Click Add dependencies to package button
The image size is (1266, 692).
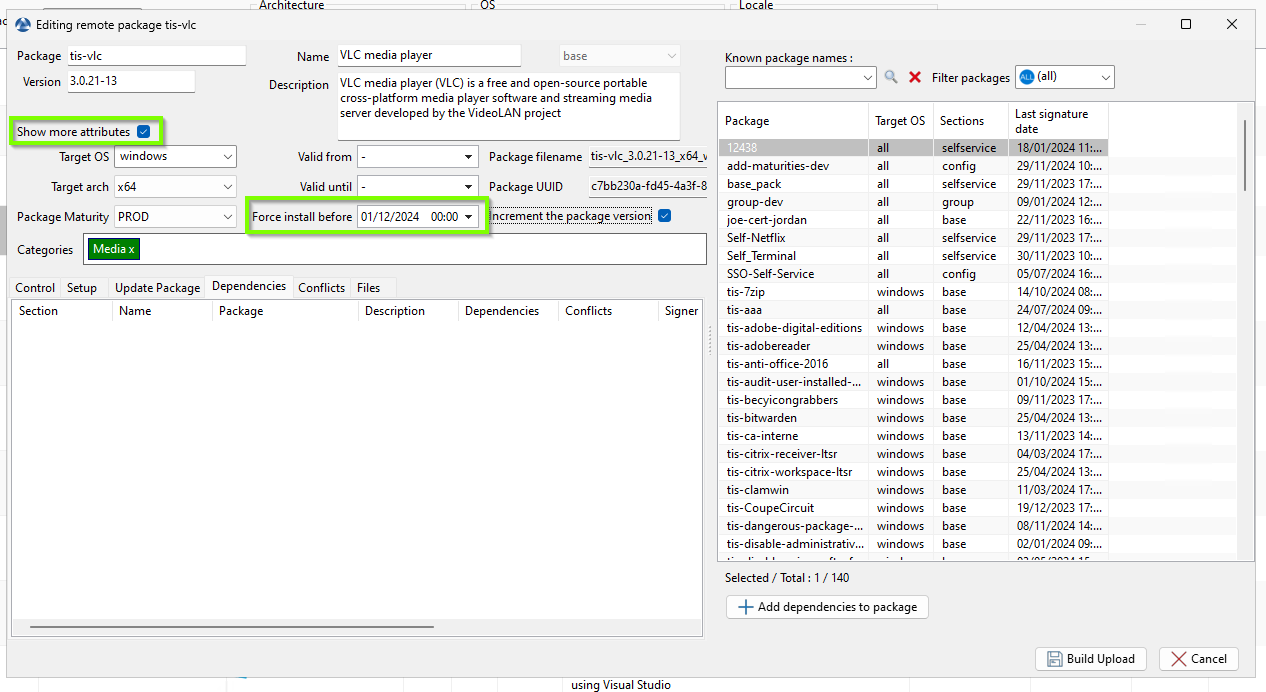click(828, 607)
